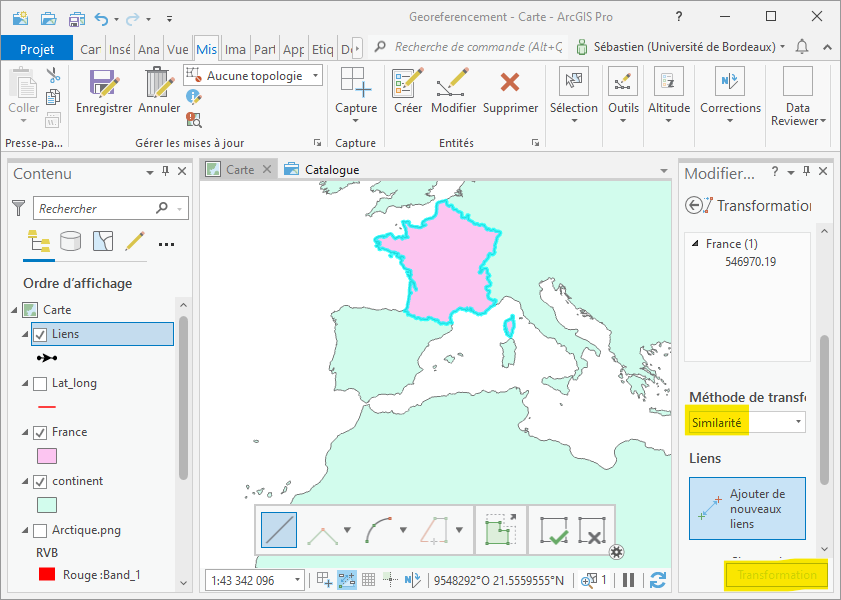This screenshot has height=600, width=841.
Task: Click the Rechercher search field in Contenu
Action: coord(95,208)
